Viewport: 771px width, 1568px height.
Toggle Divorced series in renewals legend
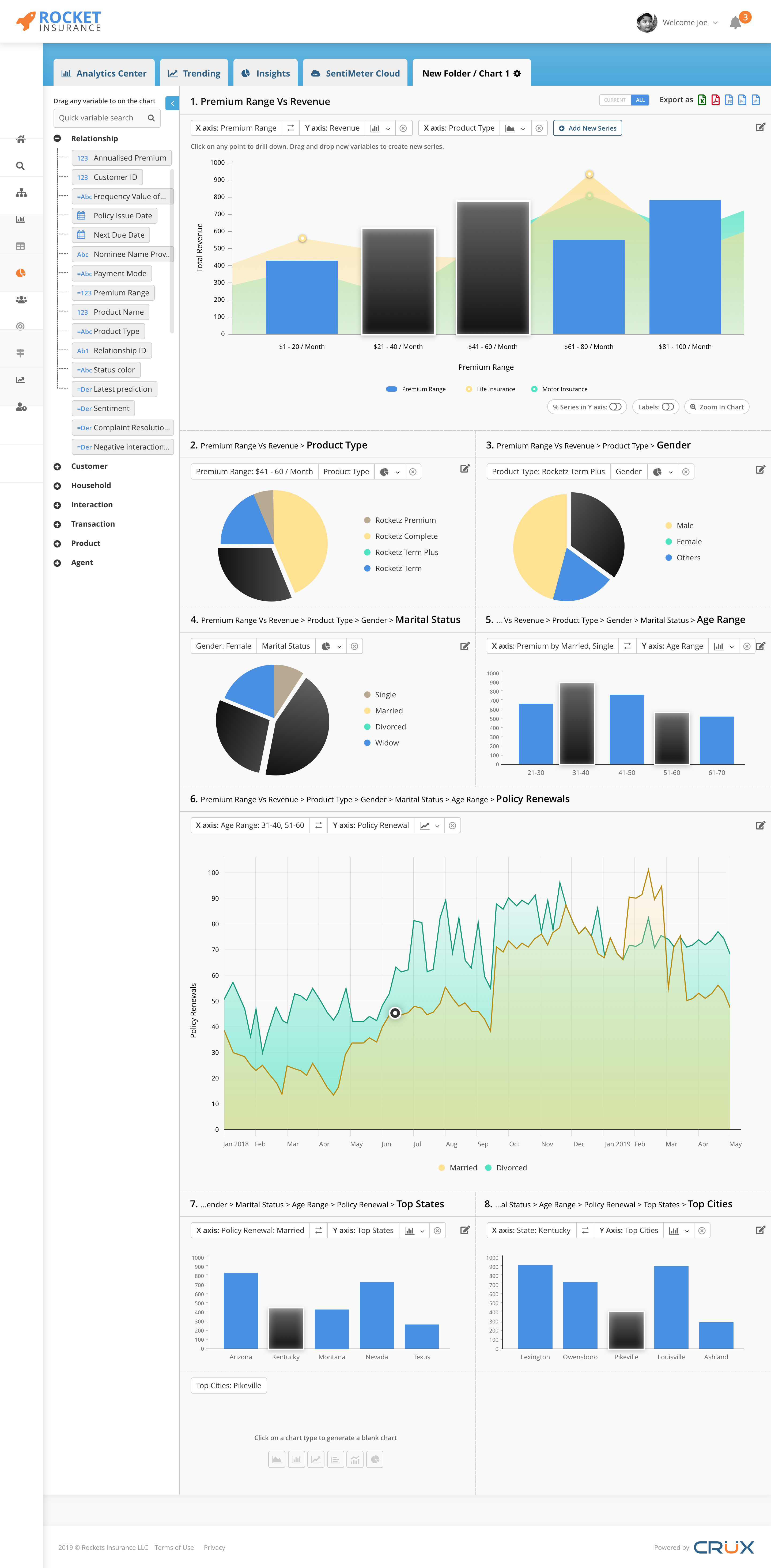click(506, 1167)
